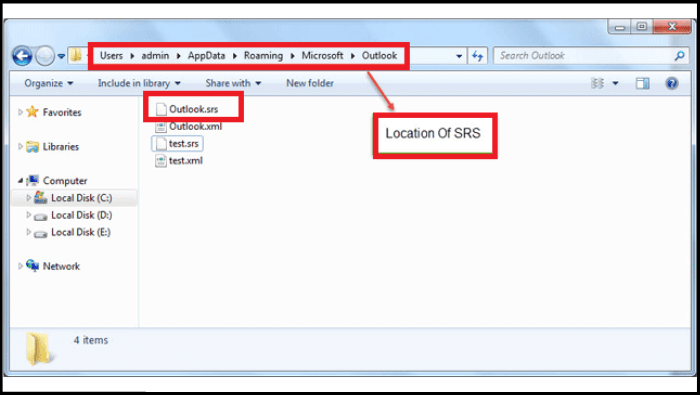Create a New folder
The height and width of the screenshot is (395, 700).
[310, 83]
